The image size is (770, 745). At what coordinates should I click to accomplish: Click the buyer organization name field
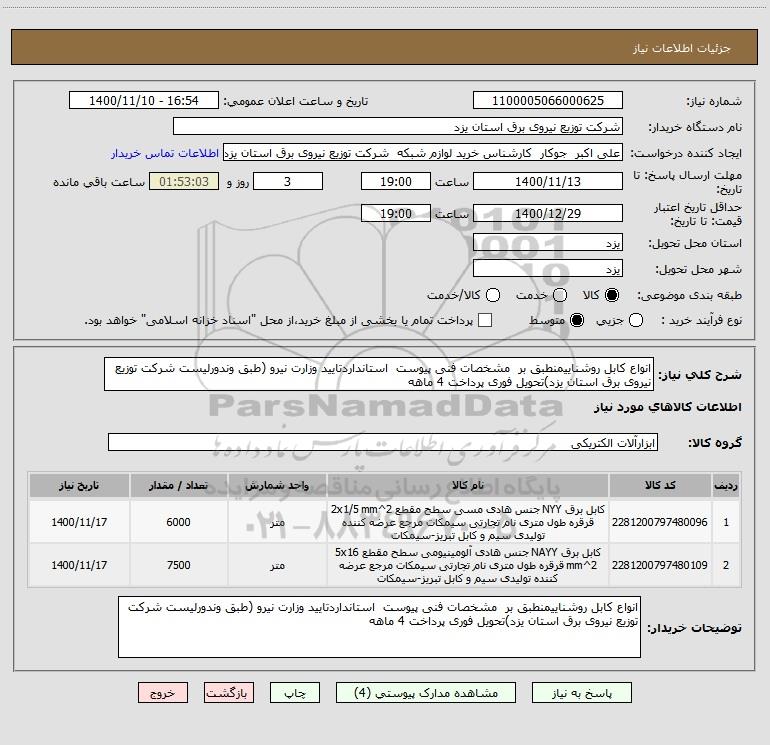pos(398,127)
